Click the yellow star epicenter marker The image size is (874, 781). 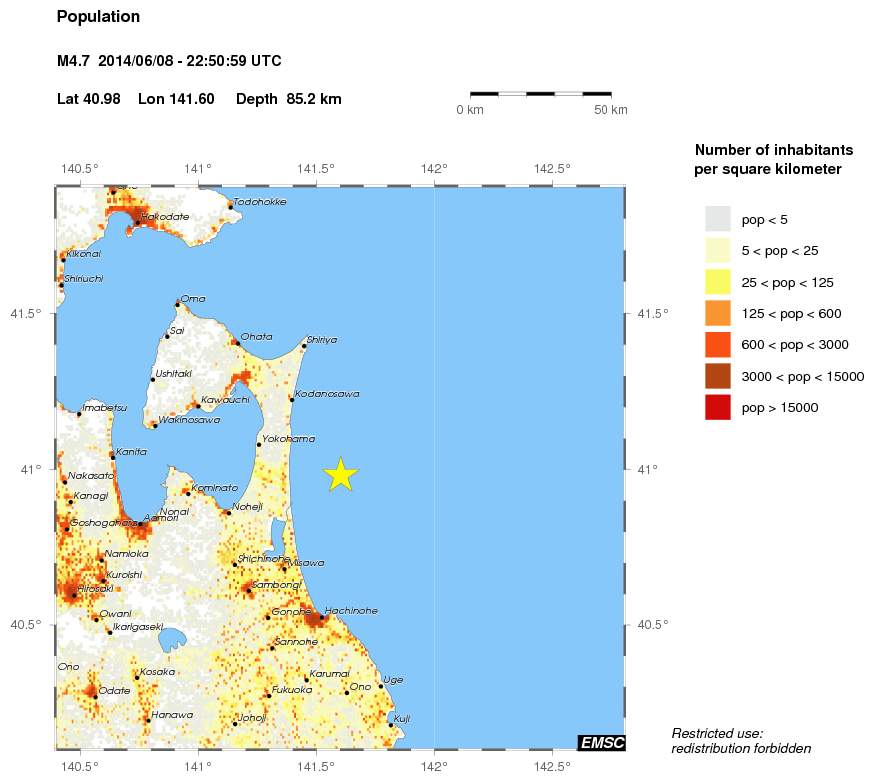341,475
